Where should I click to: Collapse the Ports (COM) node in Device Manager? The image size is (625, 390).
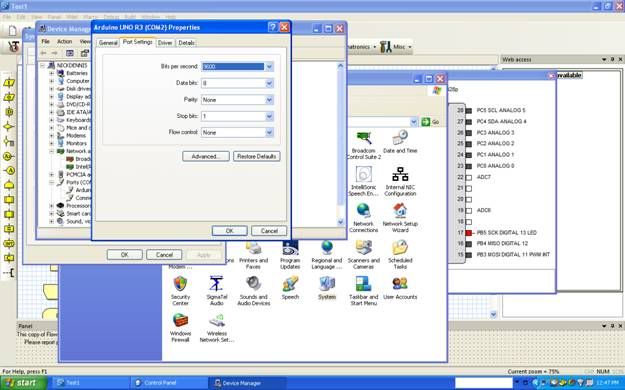point(51,182)
